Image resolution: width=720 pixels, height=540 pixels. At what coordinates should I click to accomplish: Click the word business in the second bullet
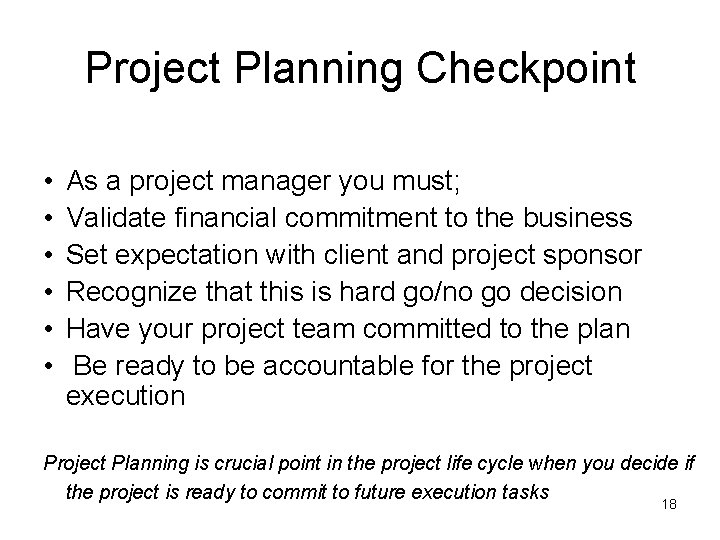(x=578, y=217)
